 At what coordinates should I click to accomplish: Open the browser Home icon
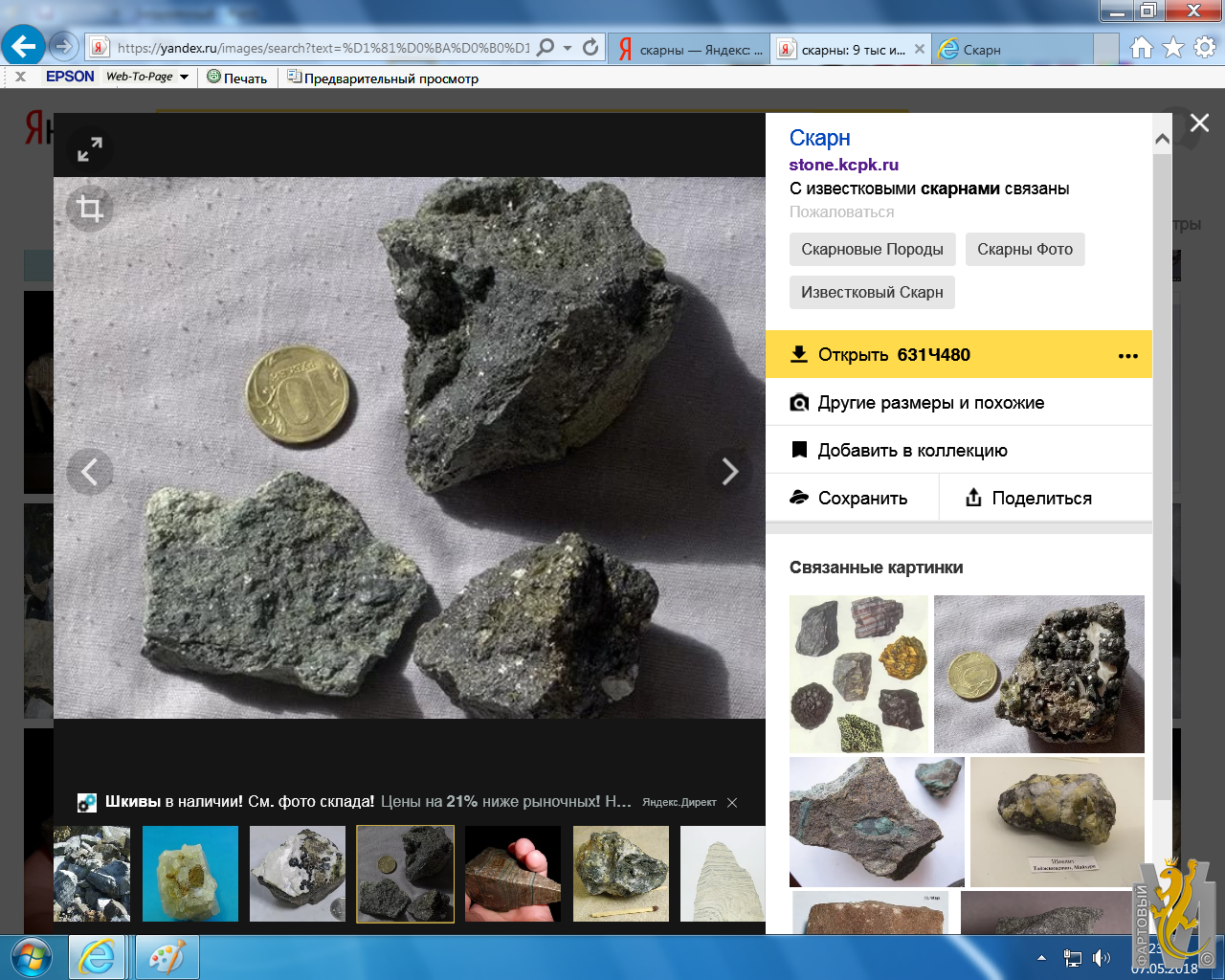tap(1141, 47)
